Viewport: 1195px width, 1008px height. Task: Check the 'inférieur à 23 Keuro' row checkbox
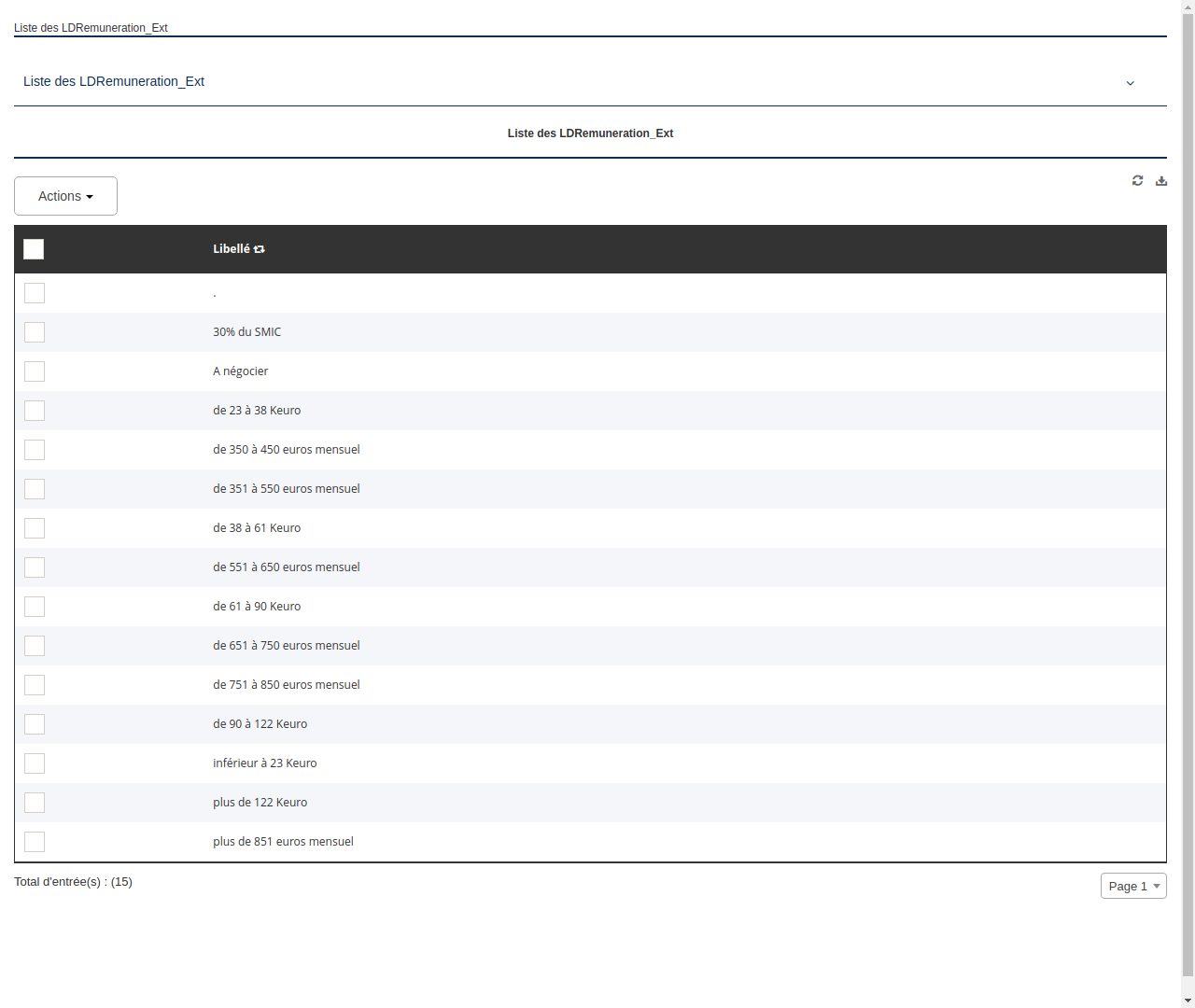[x=35, y=763]
